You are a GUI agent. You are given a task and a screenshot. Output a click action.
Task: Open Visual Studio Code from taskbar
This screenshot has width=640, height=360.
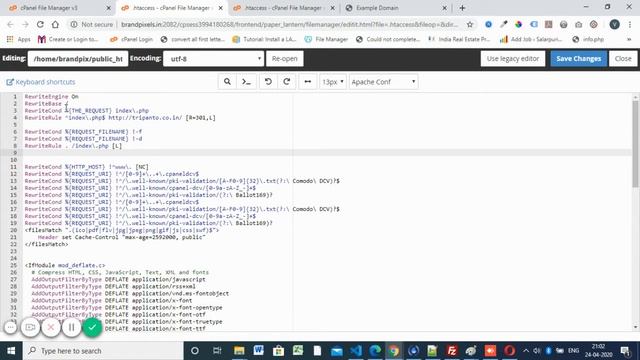356,351
